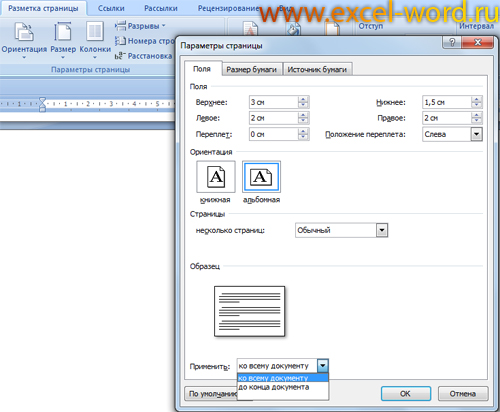The height and width of the screenshot is (412, 500).
Task: Increase the Верхнее margin with up arrow
Action: 303,99
